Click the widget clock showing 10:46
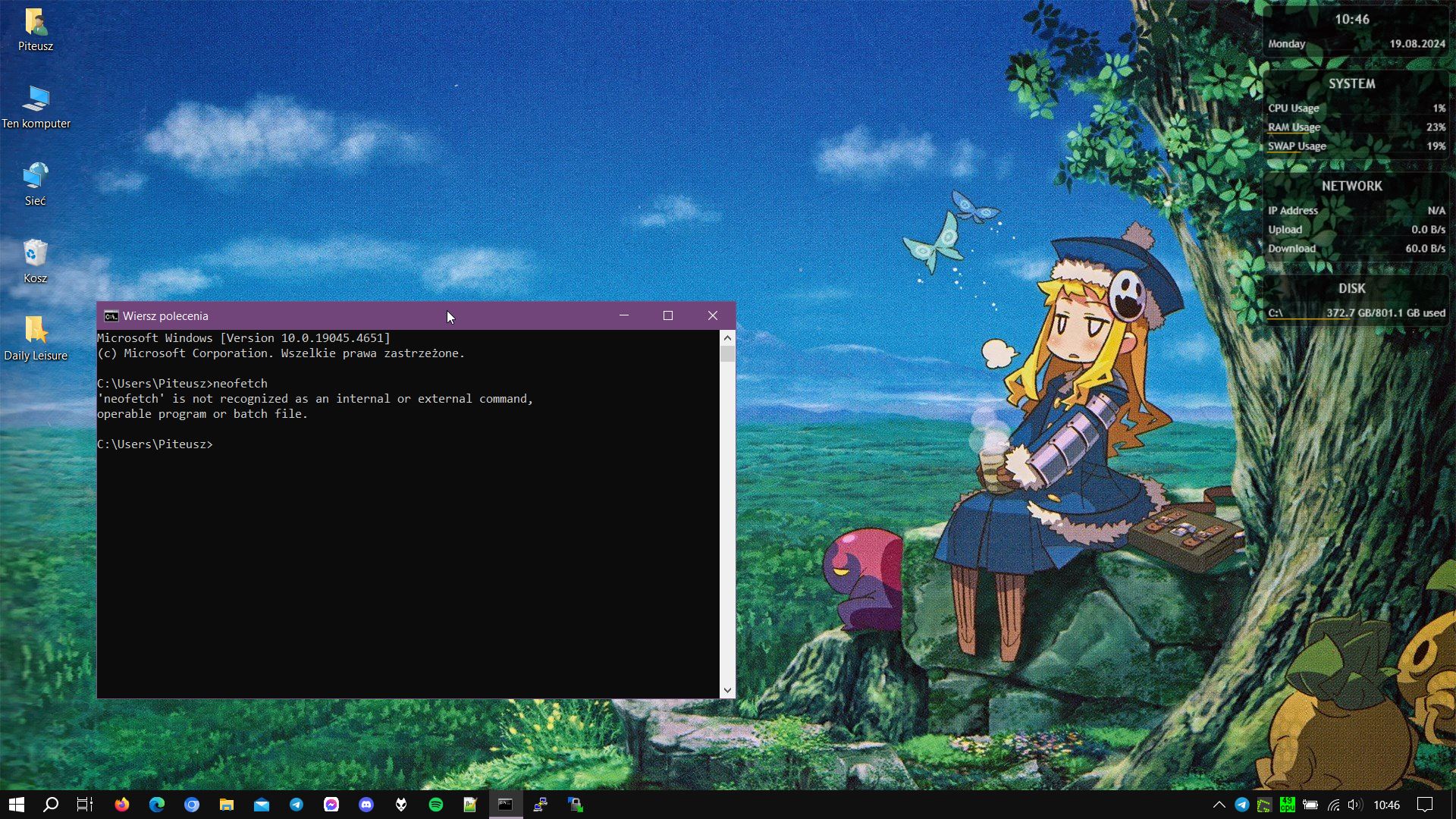Image resolution: width=1456 pixels, height=819 pixels. (x=1352, y=20)
